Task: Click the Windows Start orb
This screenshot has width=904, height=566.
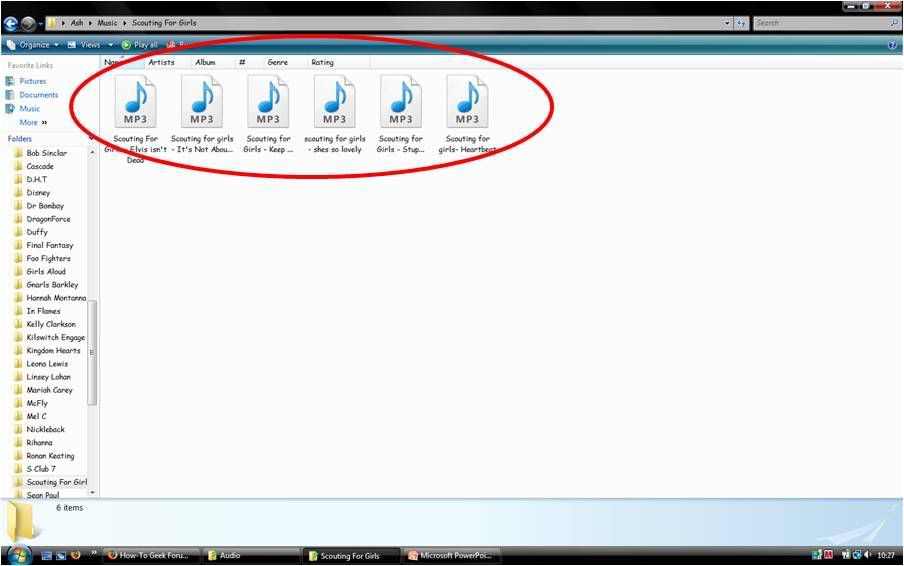Action: pyautogui.click(x=19, y=555)
